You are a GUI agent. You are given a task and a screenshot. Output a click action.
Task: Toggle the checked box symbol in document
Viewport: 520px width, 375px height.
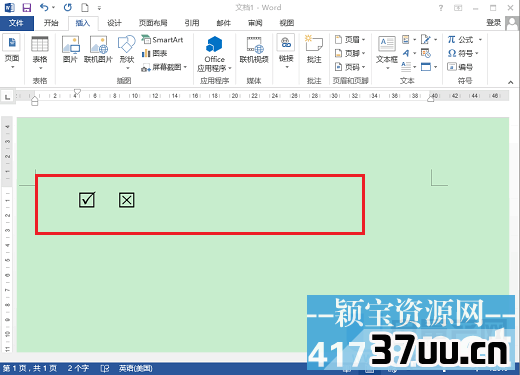tap(87, 200)
